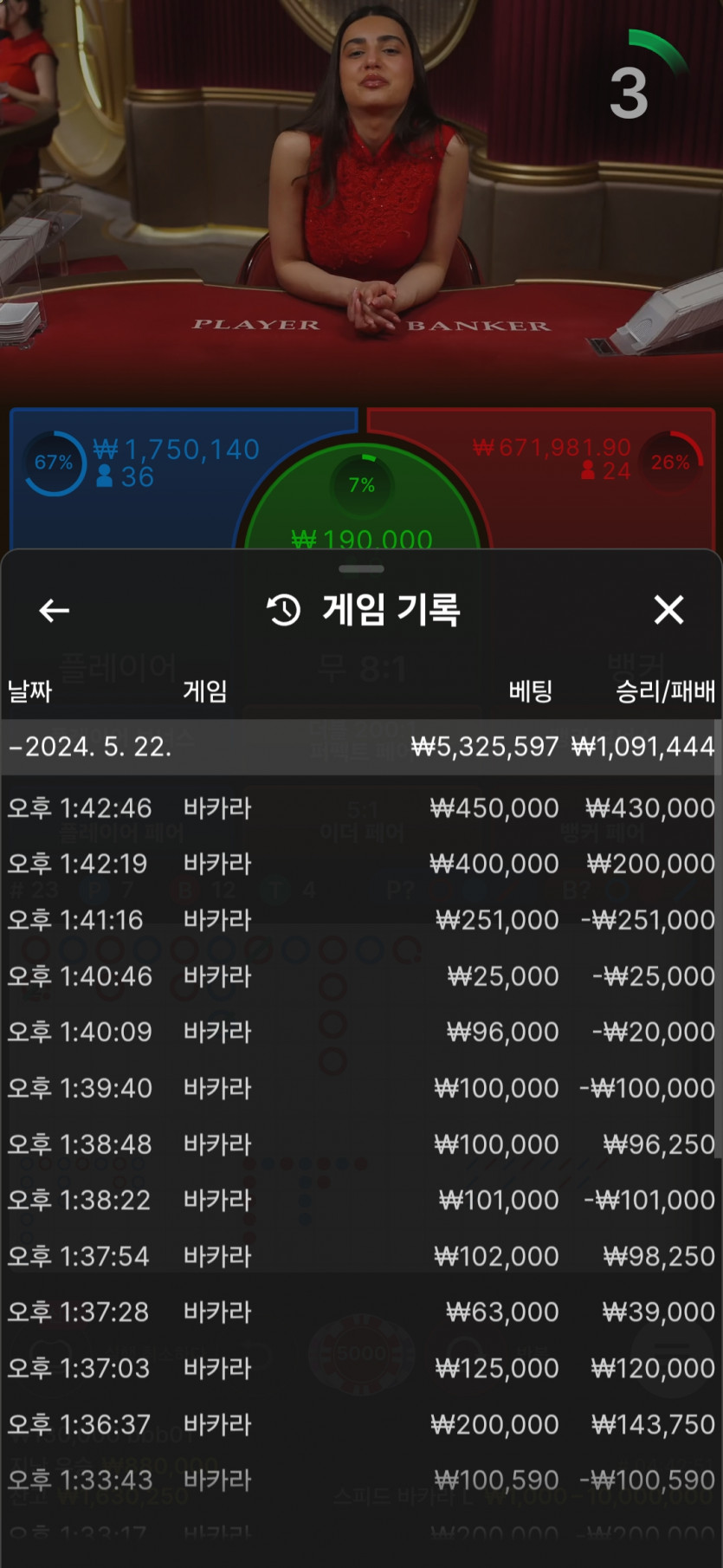Tap the sheet drag handle above 게임 기록

361,569
